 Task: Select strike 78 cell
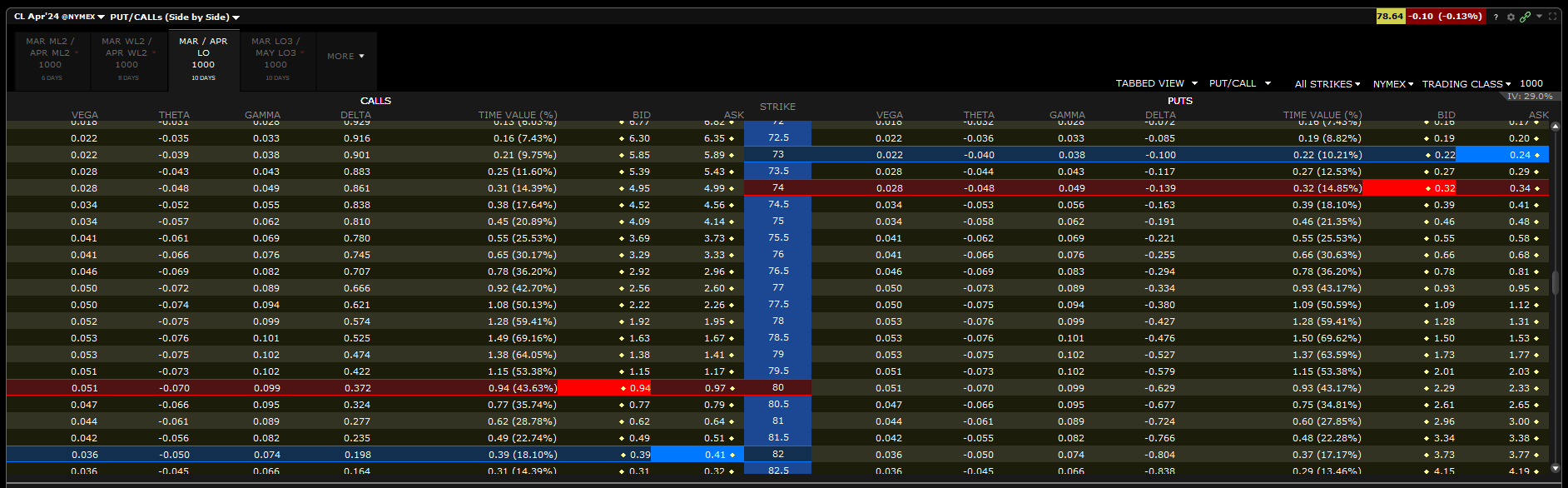pyautogui.click(x=777, y=321)
